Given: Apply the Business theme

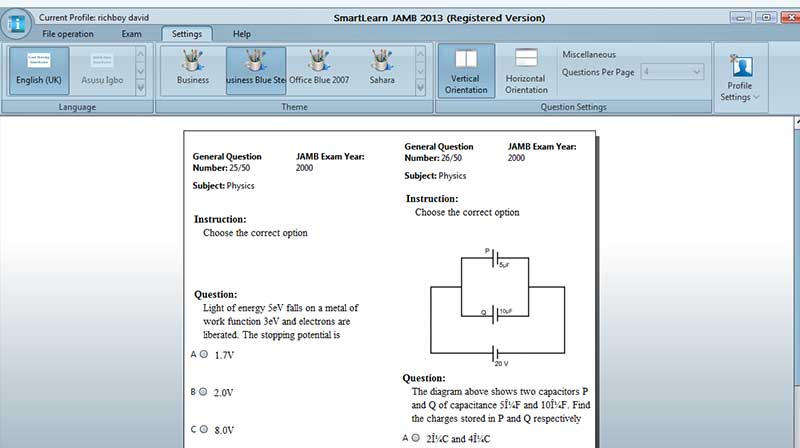Looking at the screenshot, I should click(x=193, y=71).
